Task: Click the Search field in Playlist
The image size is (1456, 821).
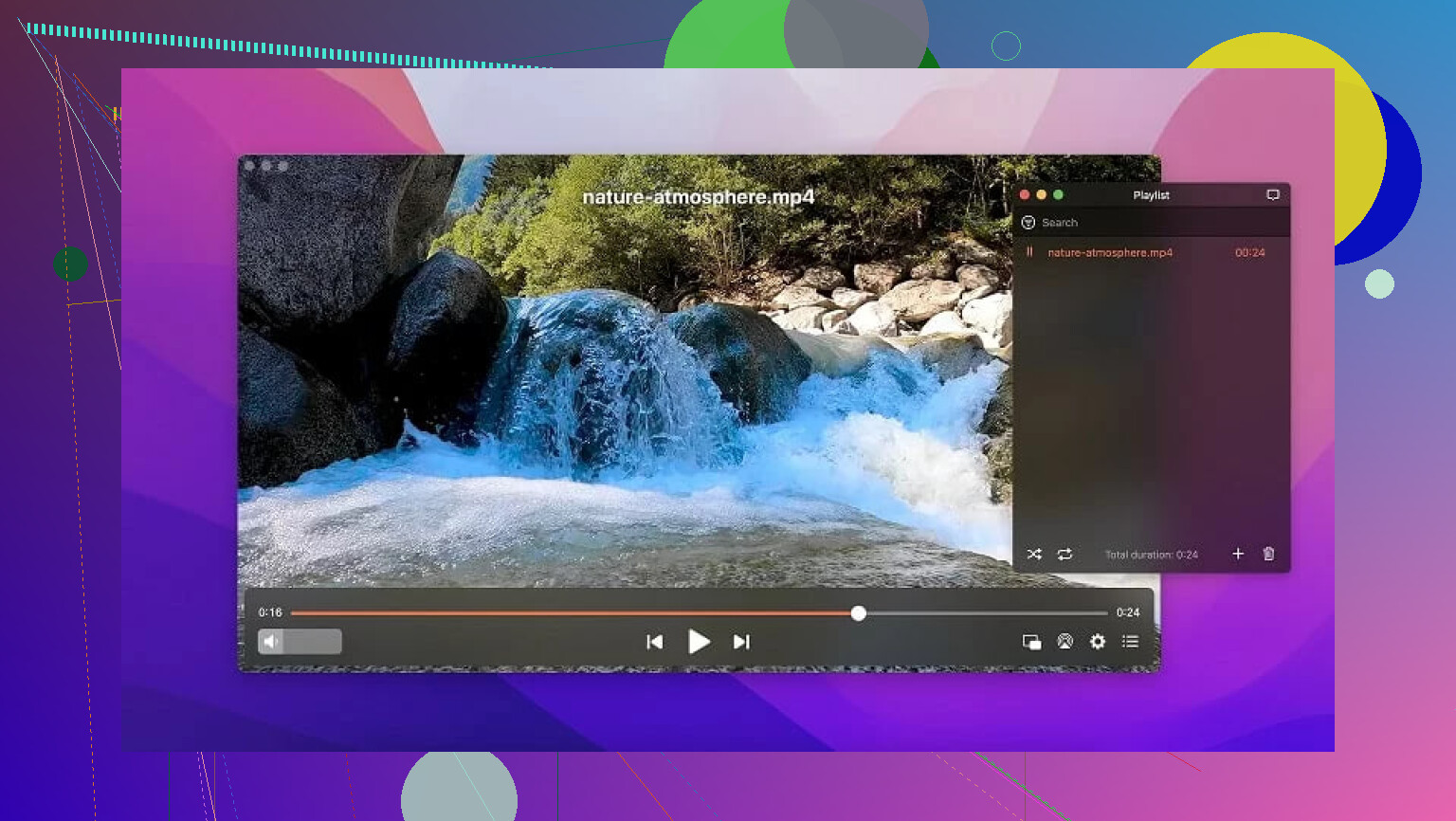Action: click(x=1152, y=223)
